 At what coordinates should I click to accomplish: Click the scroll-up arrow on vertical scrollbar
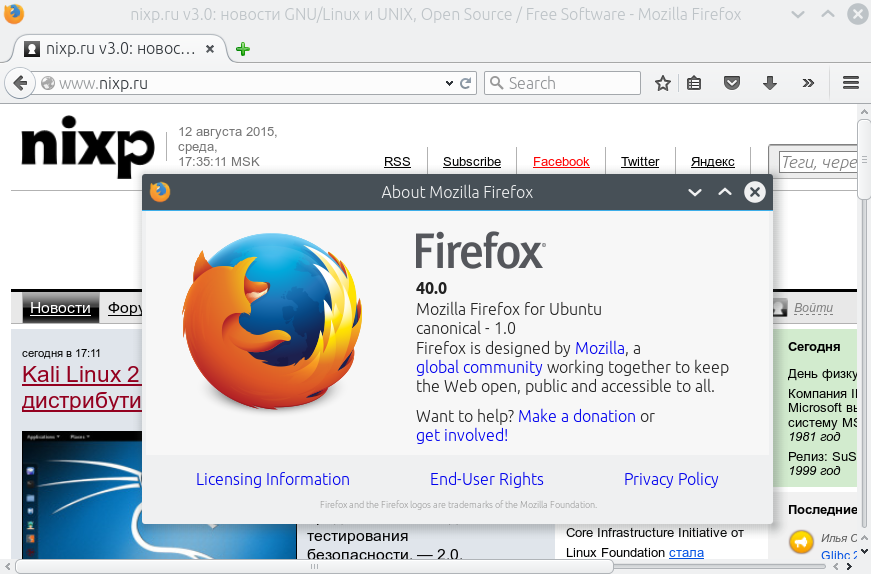coord(864,112)
